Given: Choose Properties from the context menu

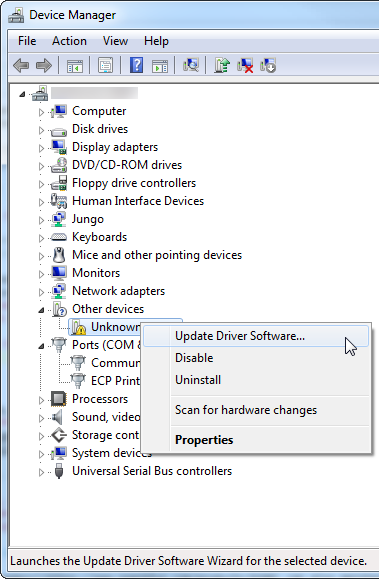Looking at the screenshot, I should tap(256, 440).
